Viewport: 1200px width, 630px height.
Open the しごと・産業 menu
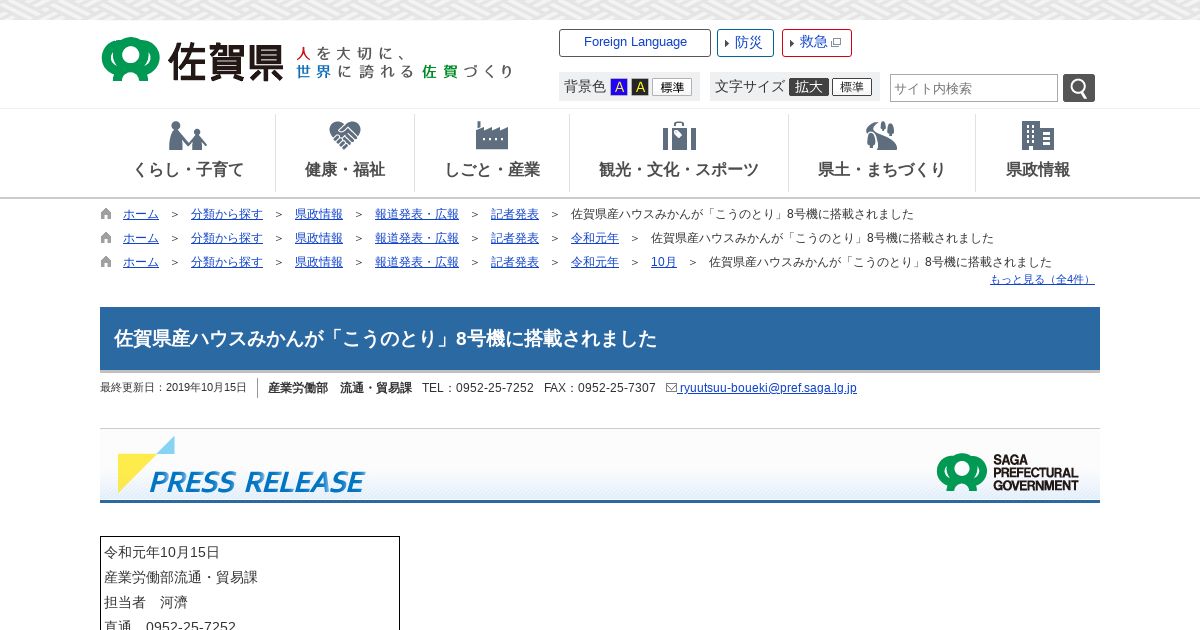(492, 153)
